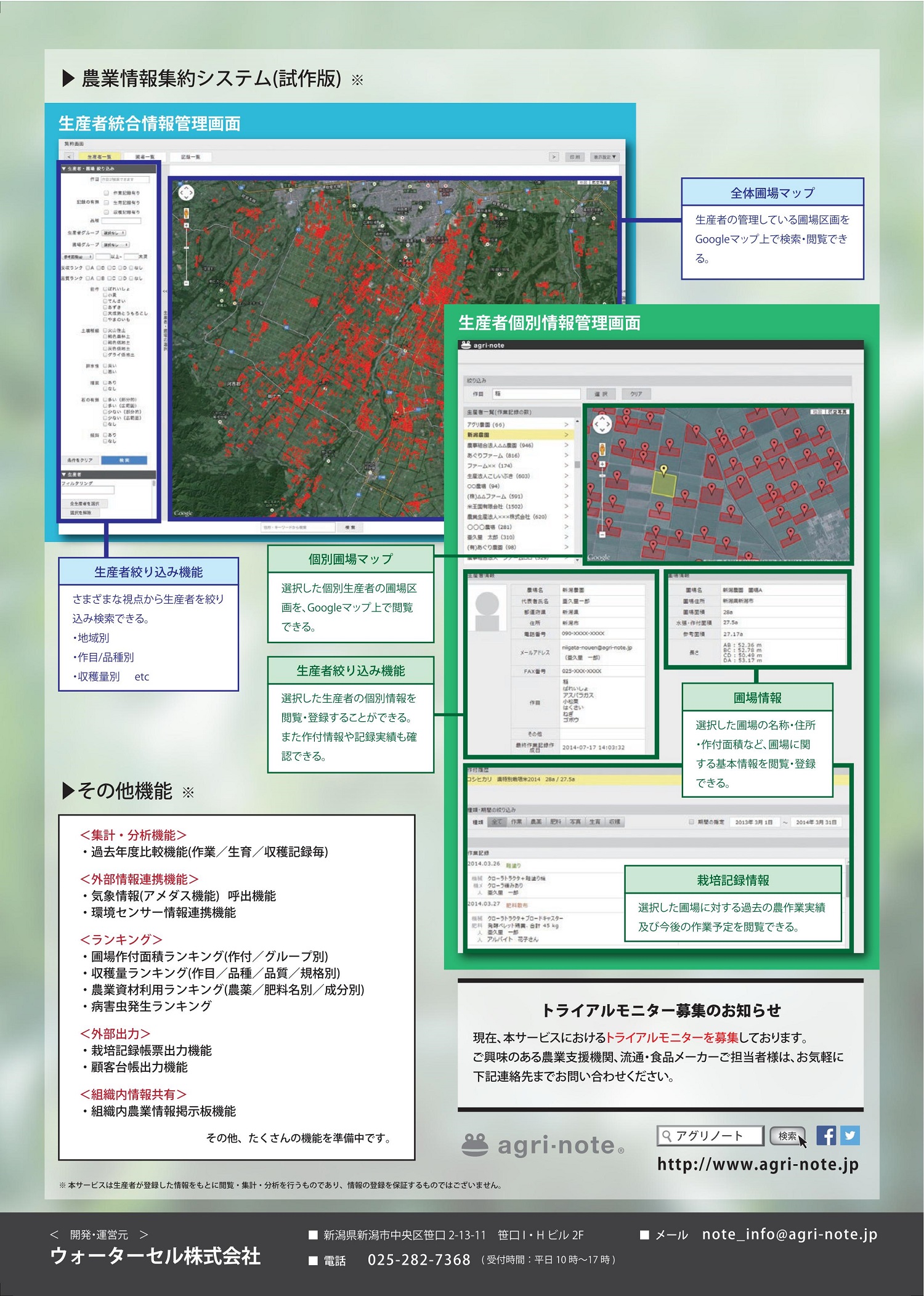This screenshot has height=1296, width=924.
Task: Select the 農薬 record type filter
Action: (x=537, y=822)
